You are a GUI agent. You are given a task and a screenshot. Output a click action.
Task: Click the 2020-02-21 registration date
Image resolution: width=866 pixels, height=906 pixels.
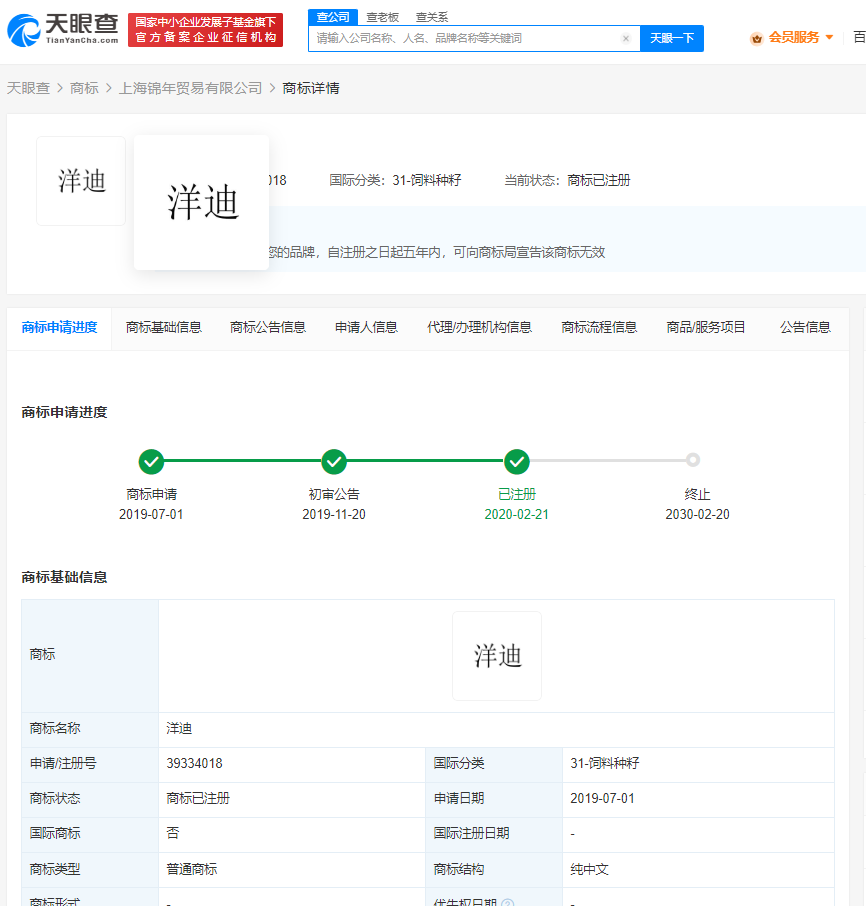(516, 514)
